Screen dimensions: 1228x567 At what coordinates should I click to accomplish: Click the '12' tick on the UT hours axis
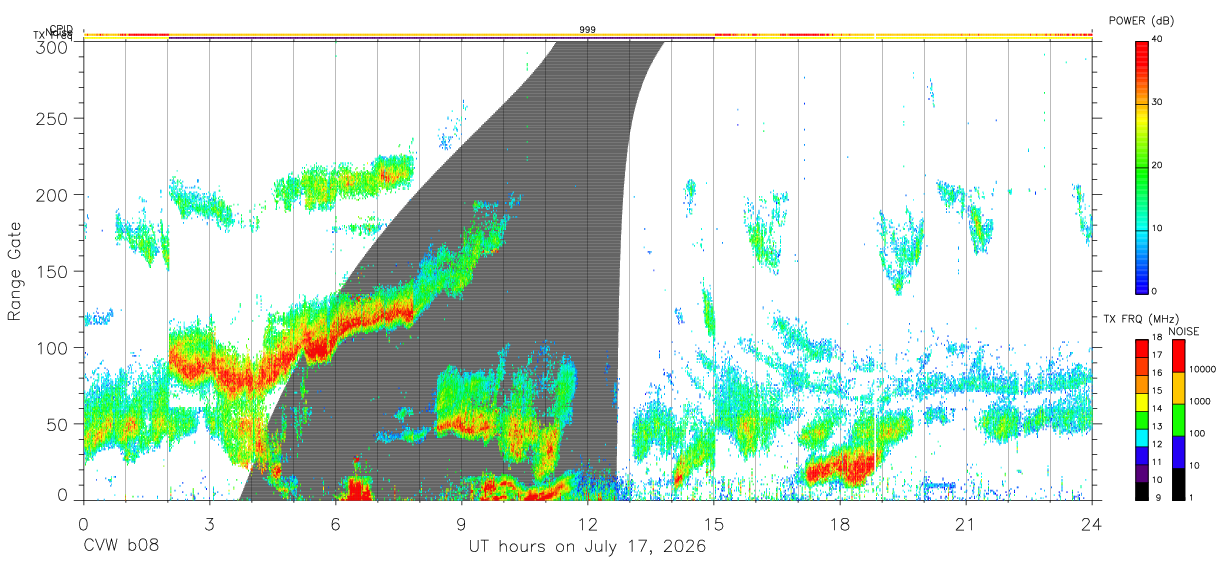[587, 523]
